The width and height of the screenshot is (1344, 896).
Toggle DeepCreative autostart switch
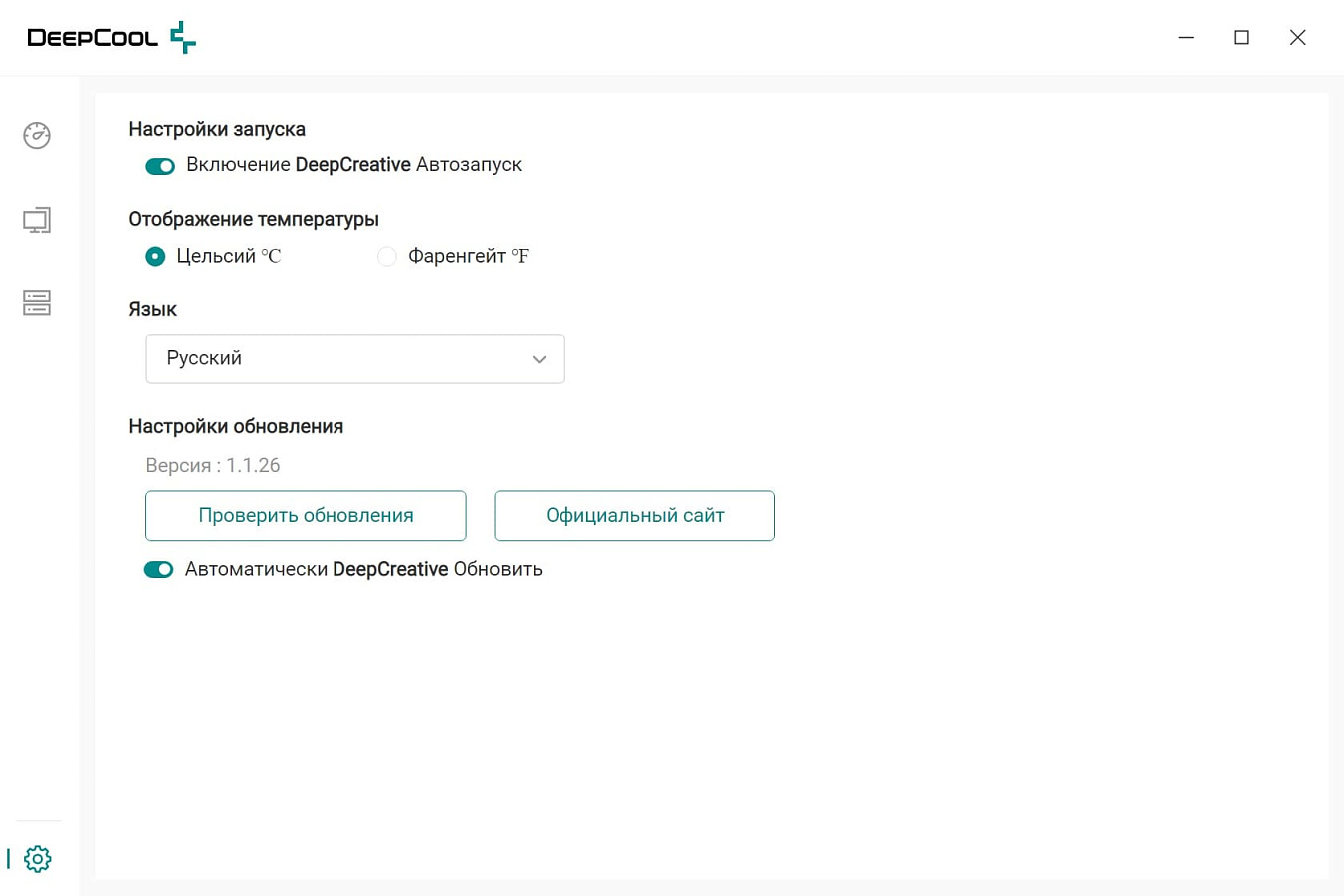(x=160, y=166)
